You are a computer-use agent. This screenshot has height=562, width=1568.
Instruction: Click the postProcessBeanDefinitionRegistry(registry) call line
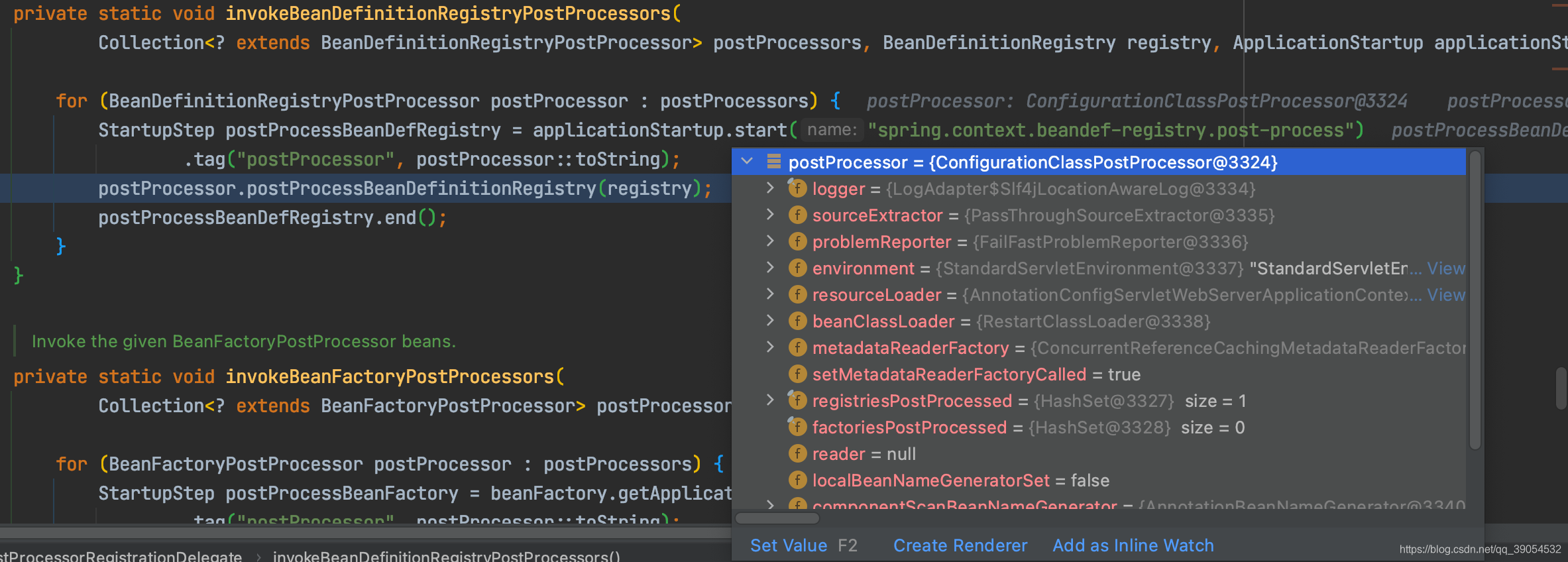[x=405, y=188]
